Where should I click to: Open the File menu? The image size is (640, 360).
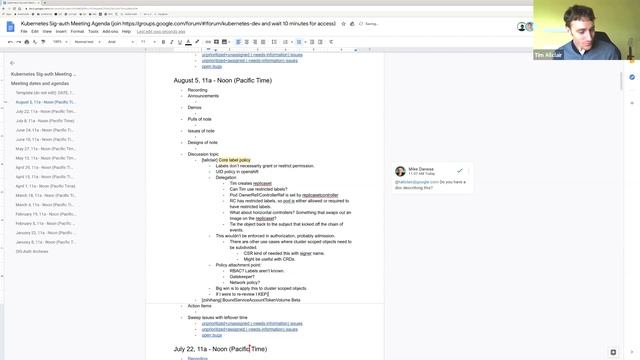[24, 31]
